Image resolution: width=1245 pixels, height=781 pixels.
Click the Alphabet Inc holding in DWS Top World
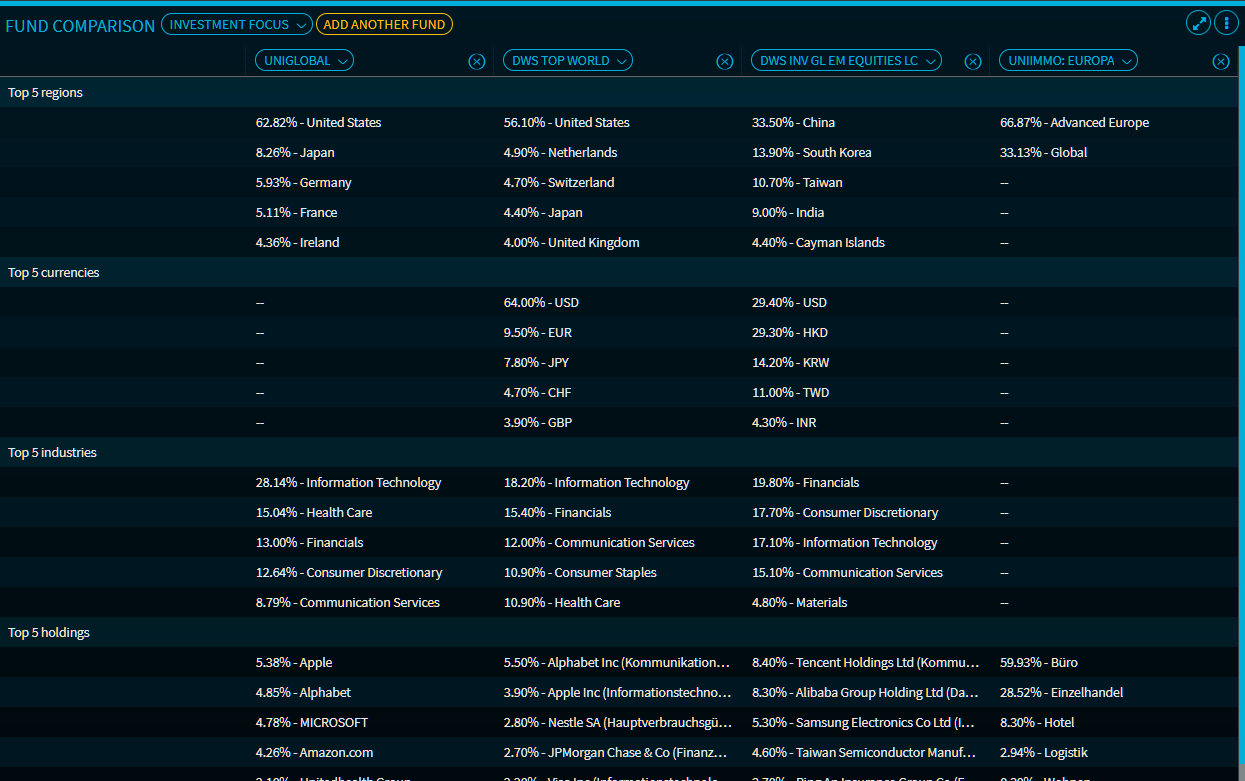tap(616, 663)
